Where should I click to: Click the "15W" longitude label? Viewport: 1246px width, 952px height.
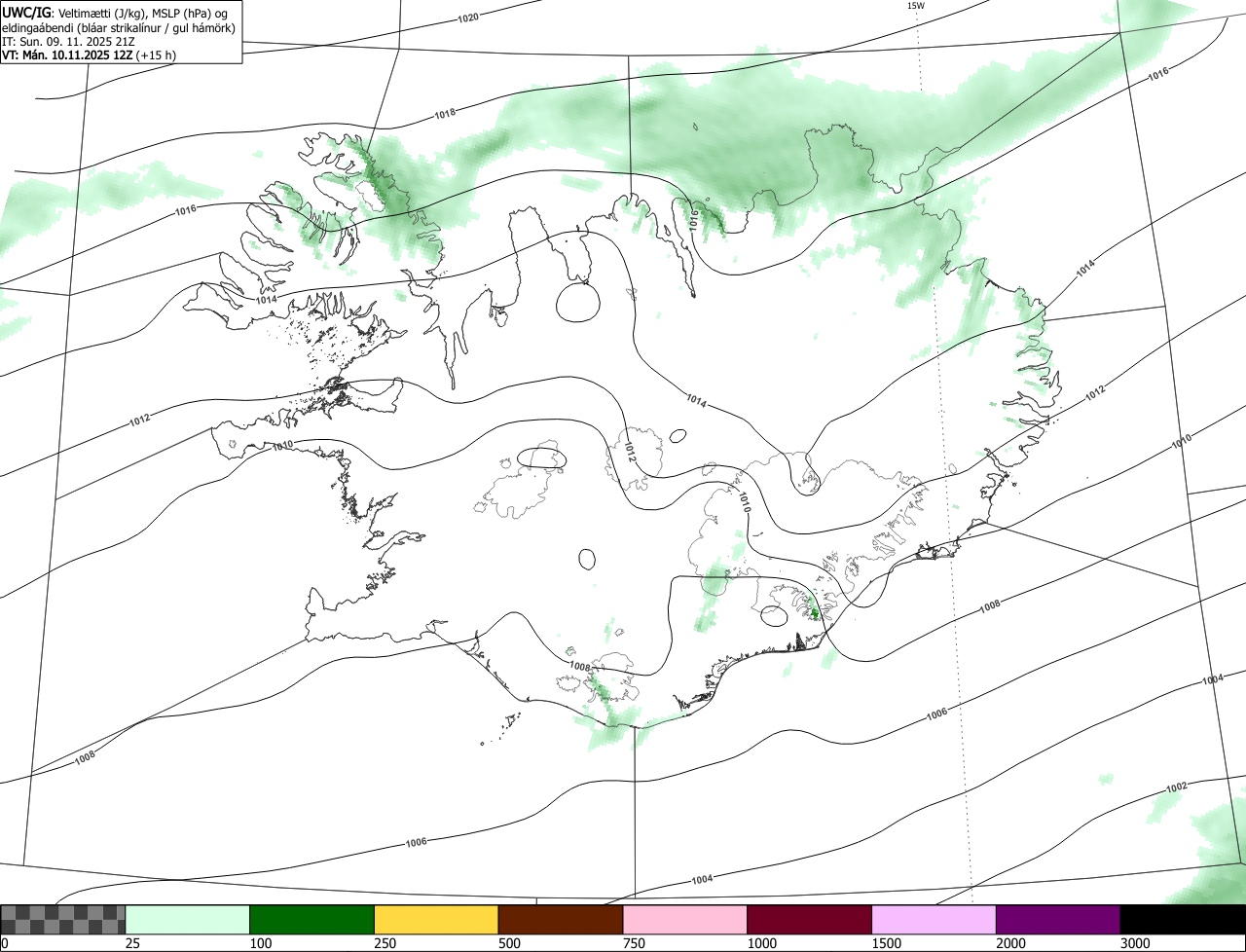click(x=915, y=6)
